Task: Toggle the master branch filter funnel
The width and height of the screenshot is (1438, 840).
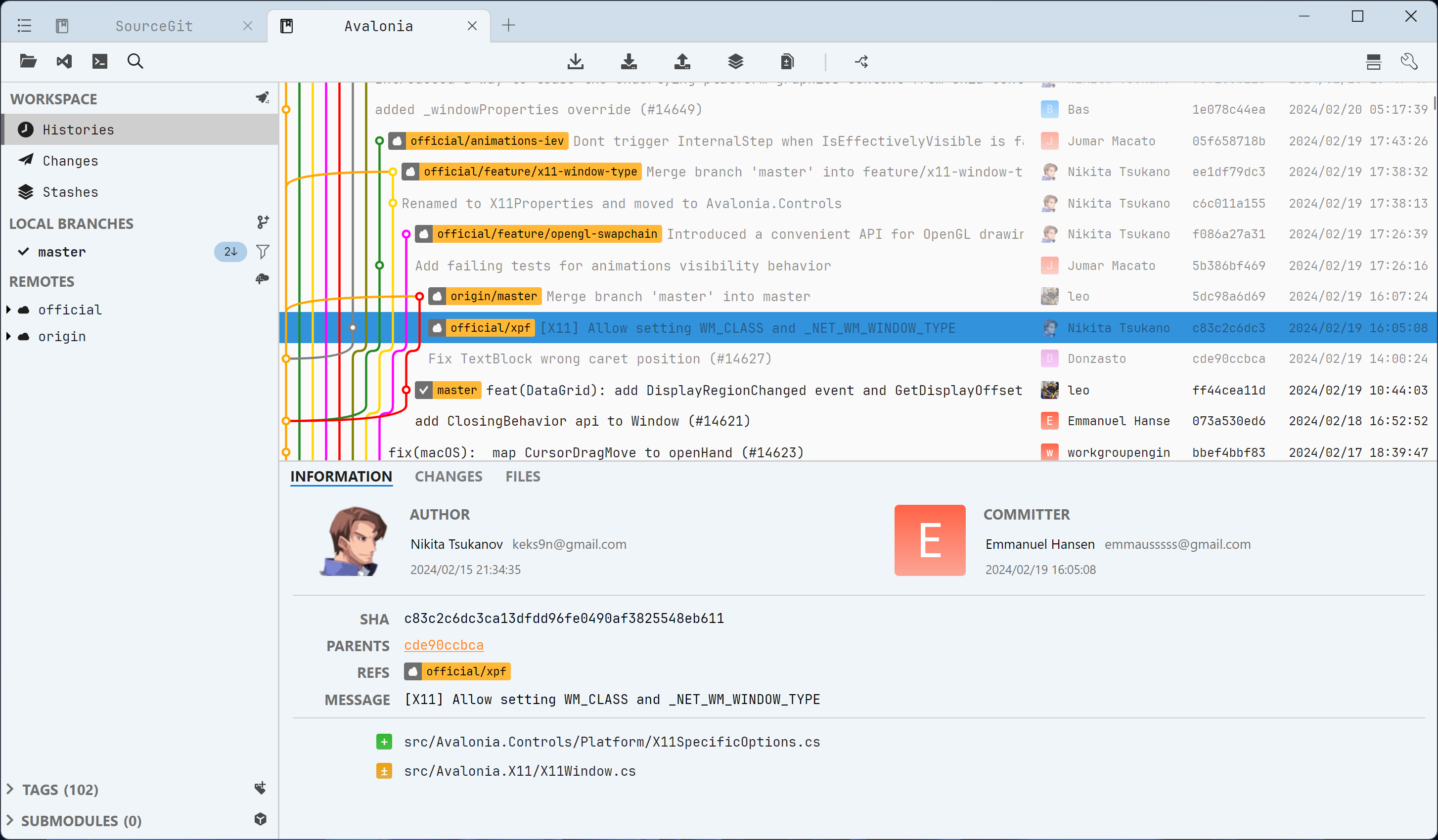Action: coord(262,252)
